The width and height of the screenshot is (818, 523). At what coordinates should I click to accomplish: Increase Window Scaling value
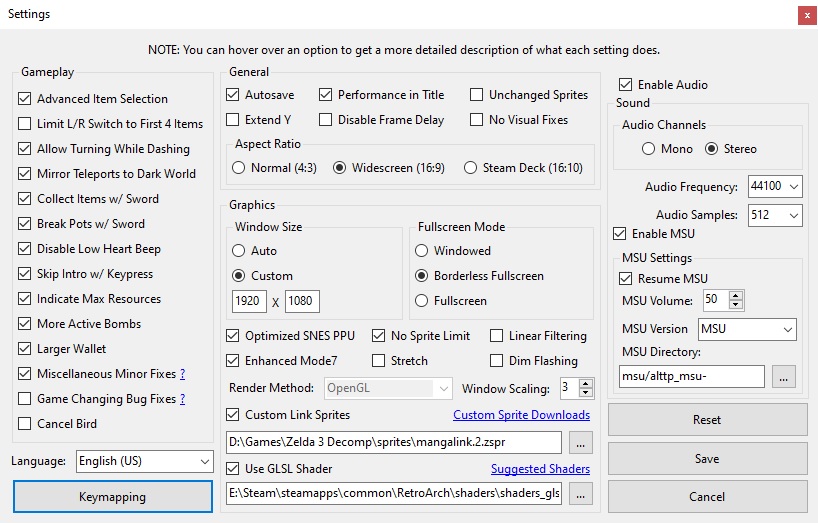coord(586,384)
